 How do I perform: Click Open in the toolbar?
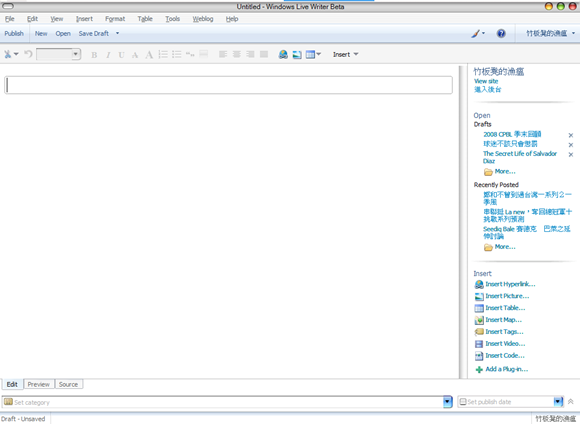pos(63,33)
